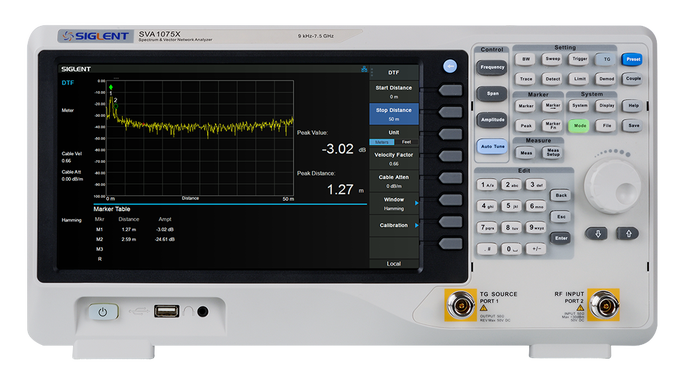The height and width of the screenshot is (386, 680).
Task: Push the number 0 key on keypad
Action: [x=511, y=249]
